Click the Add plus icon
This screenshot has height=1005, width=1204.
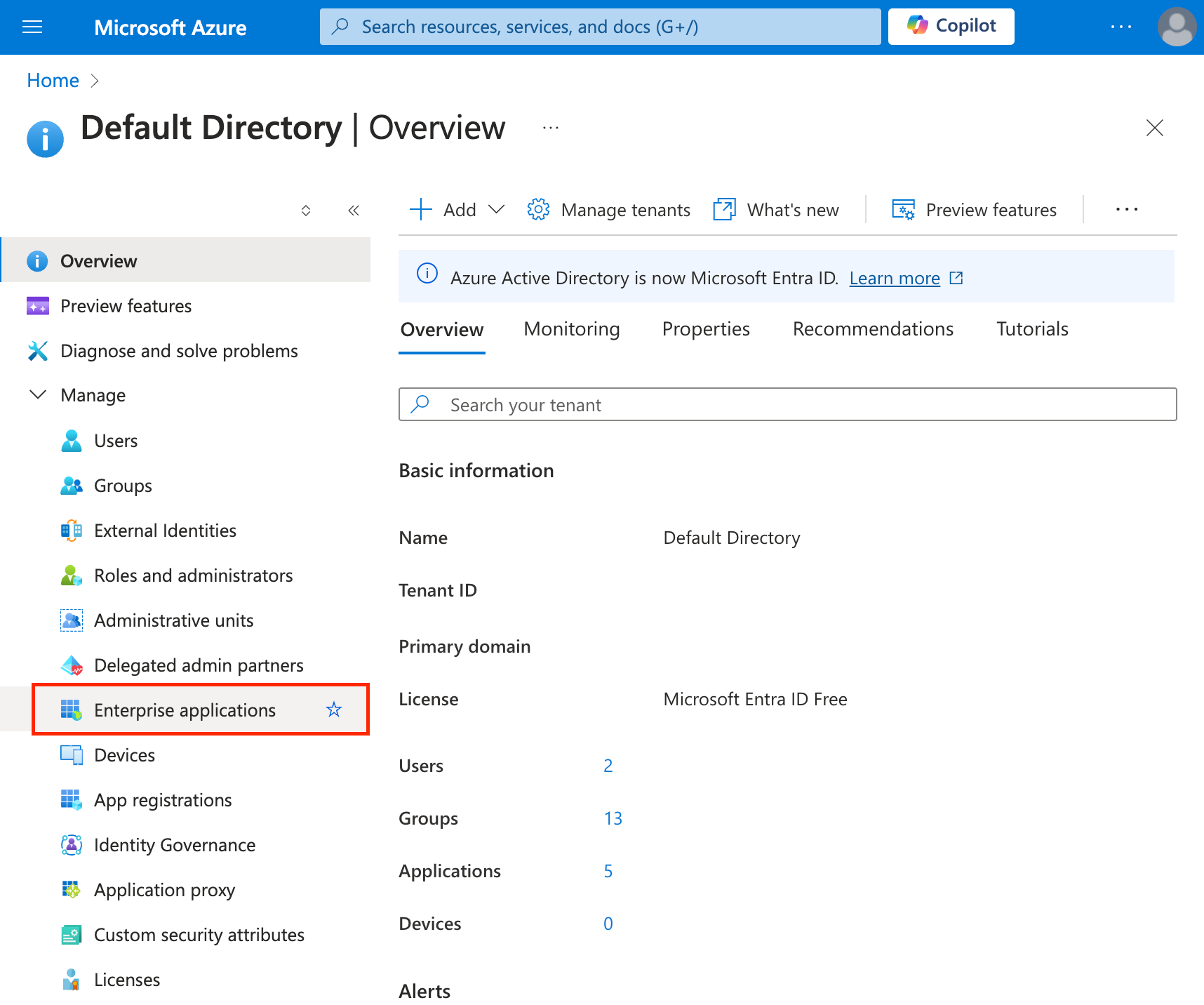[420, 209]
